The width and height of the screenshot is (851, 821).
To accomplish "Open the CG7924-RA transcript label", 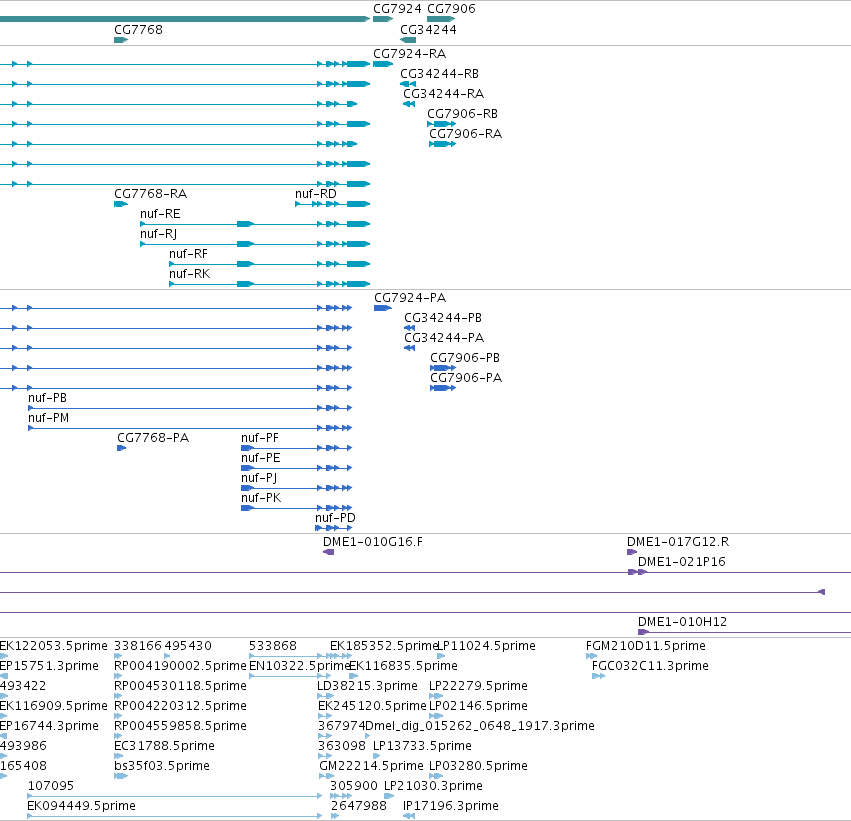I will click(409, 54).
